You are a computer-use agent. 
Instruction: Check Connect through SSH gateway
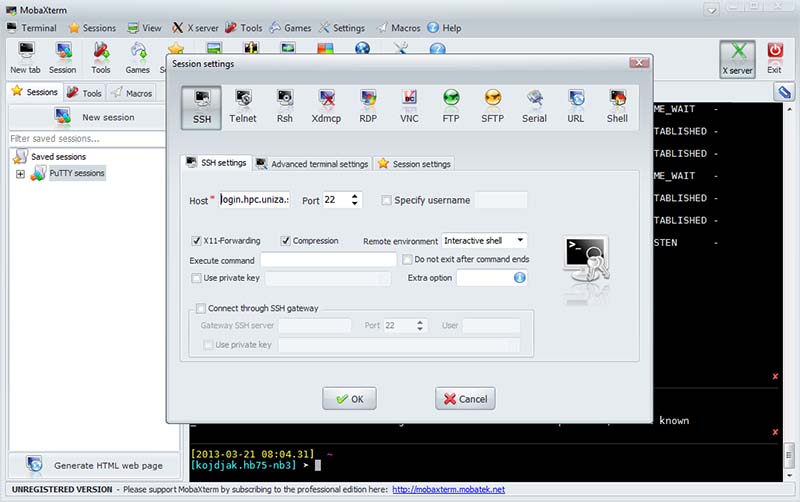[201, 308]
